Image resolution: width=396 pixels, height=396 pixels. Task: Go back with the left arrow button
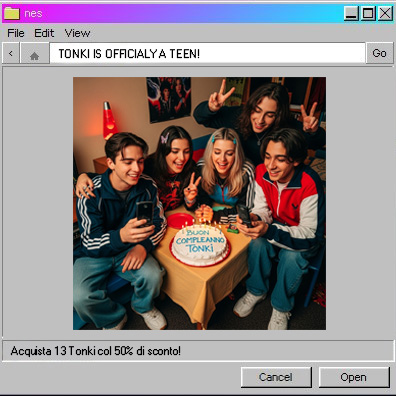pyautogui.click(x=11, y=53)
